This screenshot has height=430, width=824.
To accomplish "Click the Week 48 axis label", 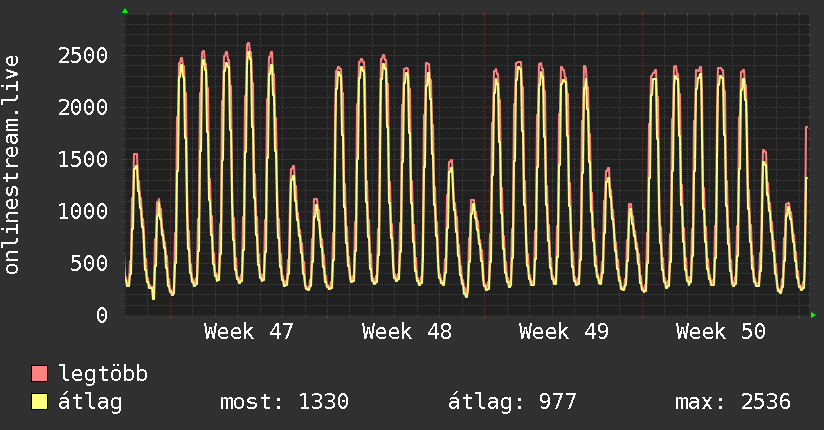I will [406, 332].
